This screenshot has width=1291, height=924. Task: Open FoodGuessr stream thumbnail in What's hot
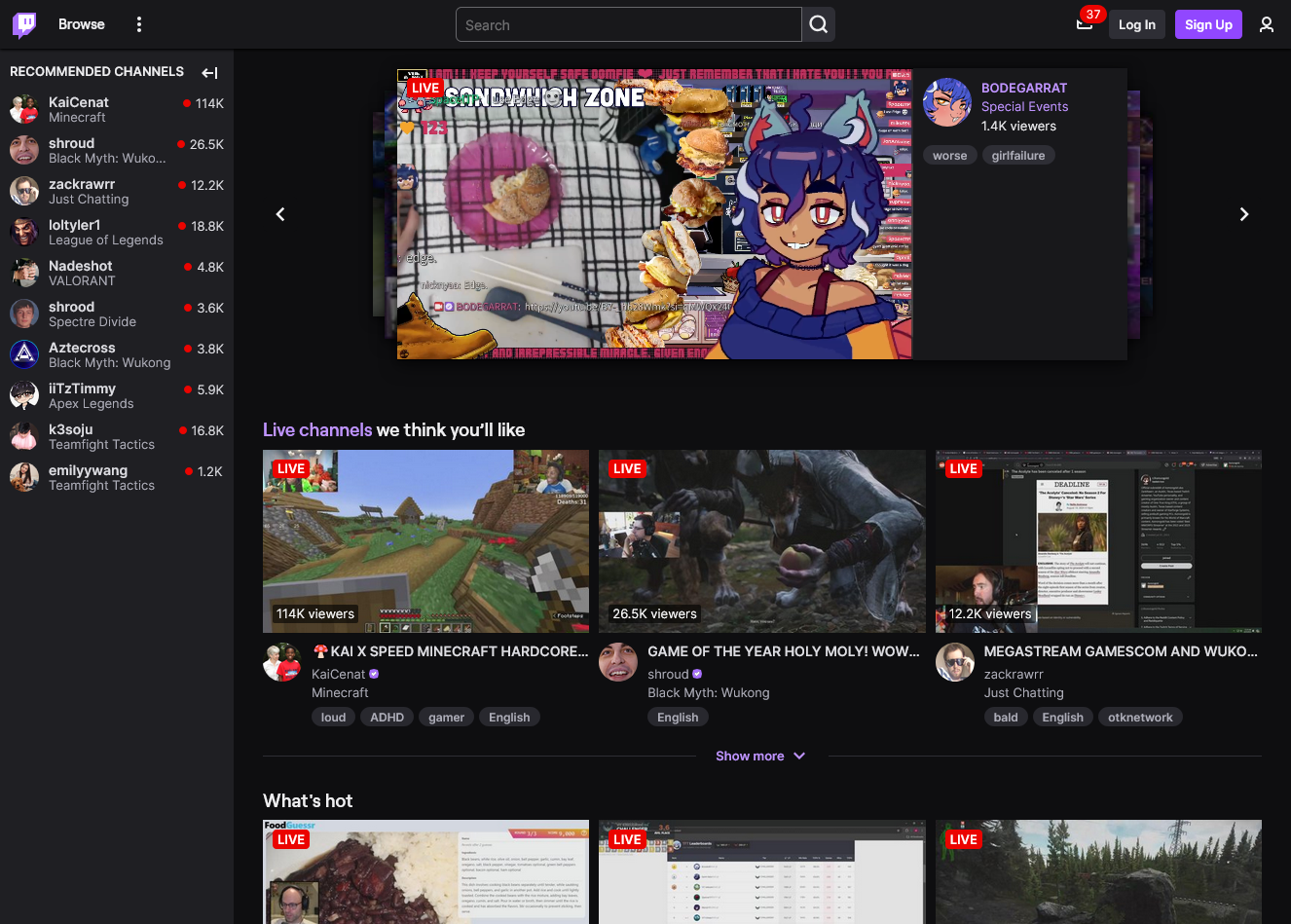click(x=425, y=872)
